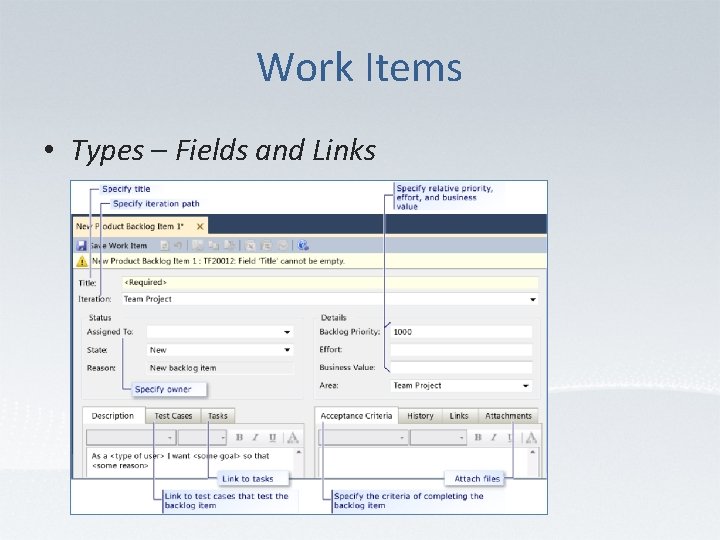
Task: Open work item in web browser globe icon
Action: pyautogui.click(x=303, y=246)
